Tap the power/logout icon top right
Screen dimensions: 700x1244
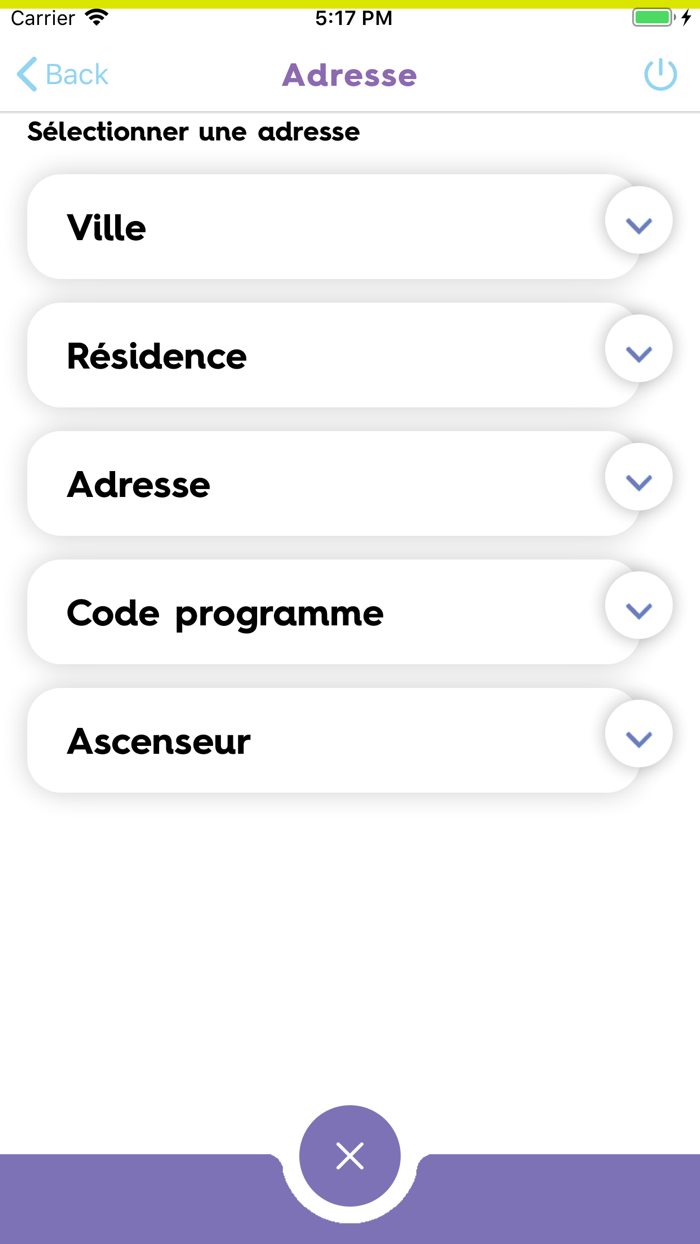click(x=661, y=74)
